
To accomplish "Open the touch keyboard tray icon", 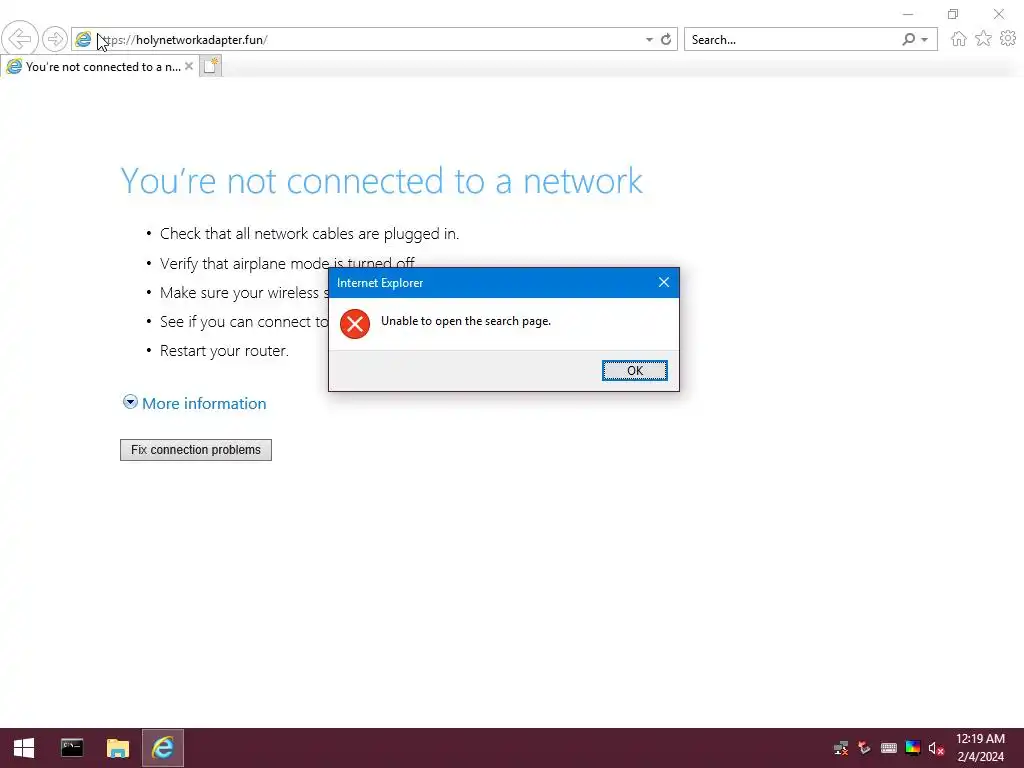I will click(x=889, y=748).
